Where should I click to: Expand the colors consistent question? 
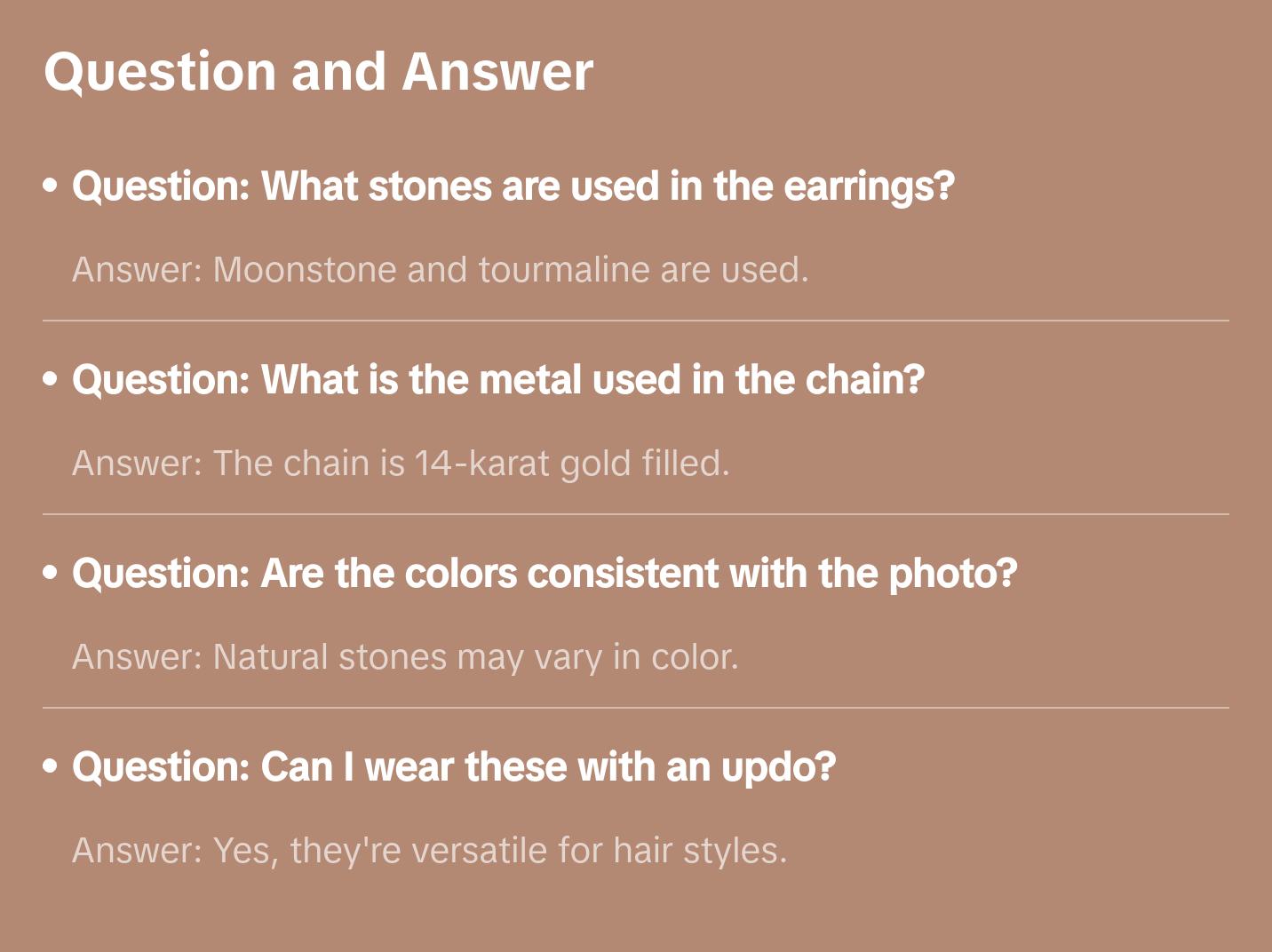pos(545,574)
